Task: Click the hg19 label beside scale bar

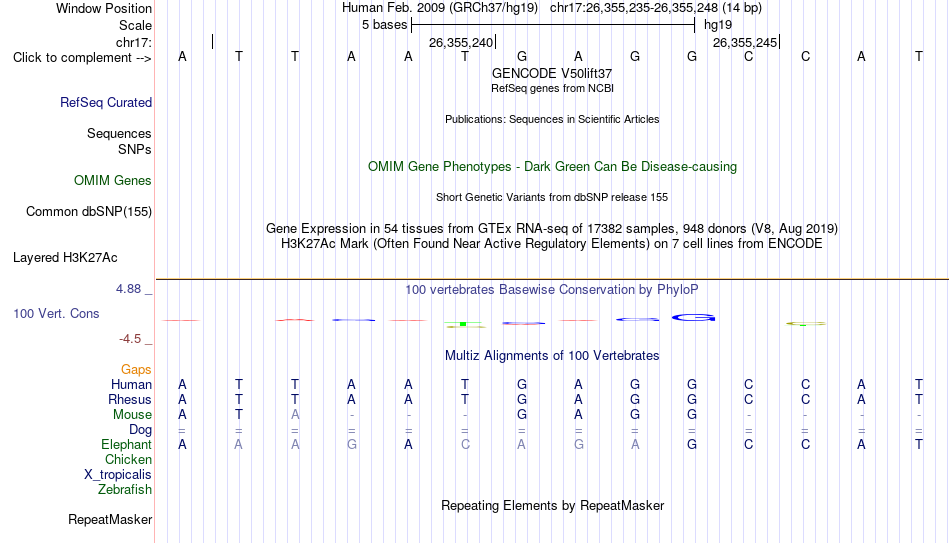Action: (718, 25)
